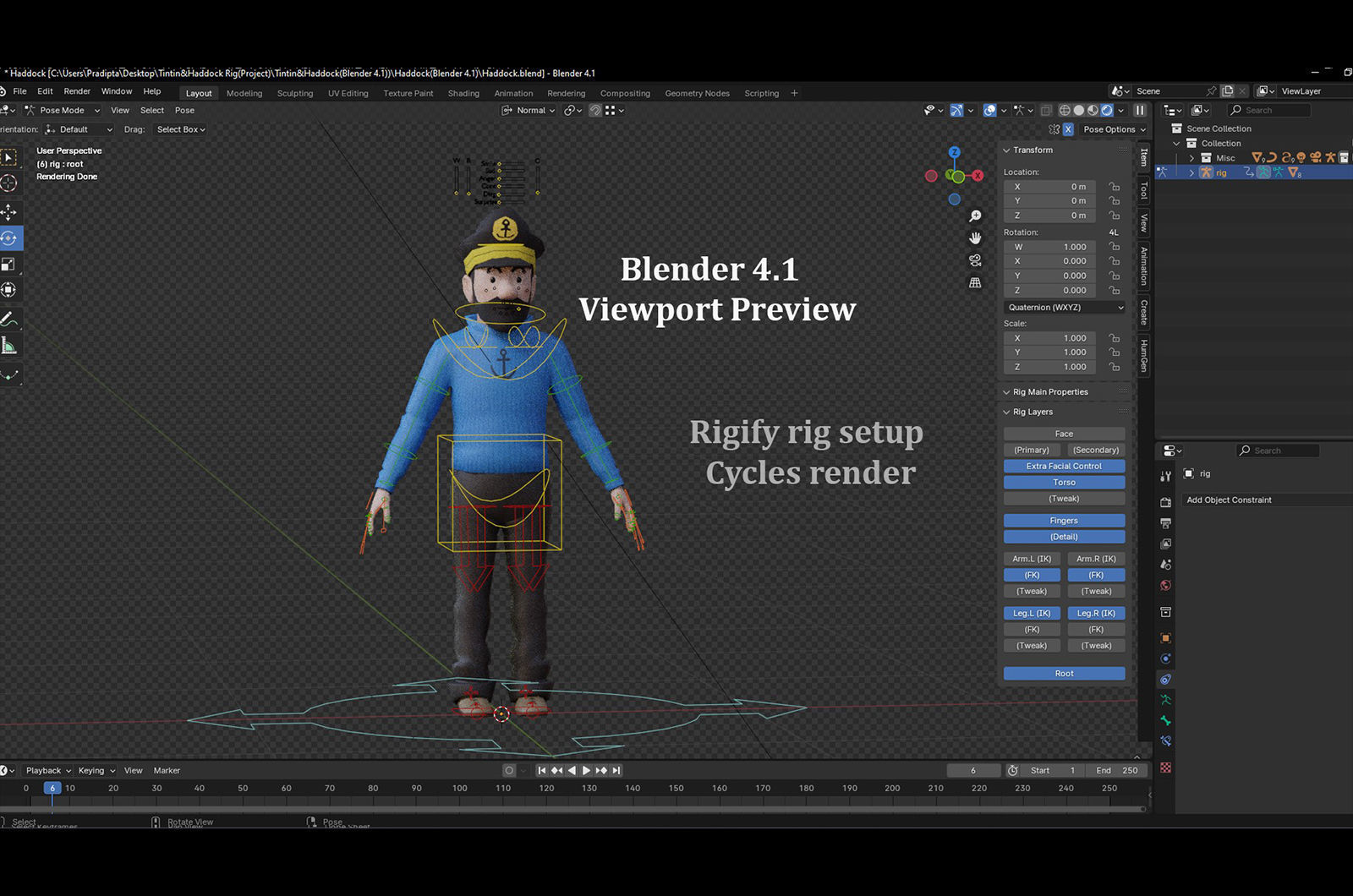Open World properties tab icon
The width and height of the screenshot is (1353, 896).
pyautogui.click(x=1165, y=585)
